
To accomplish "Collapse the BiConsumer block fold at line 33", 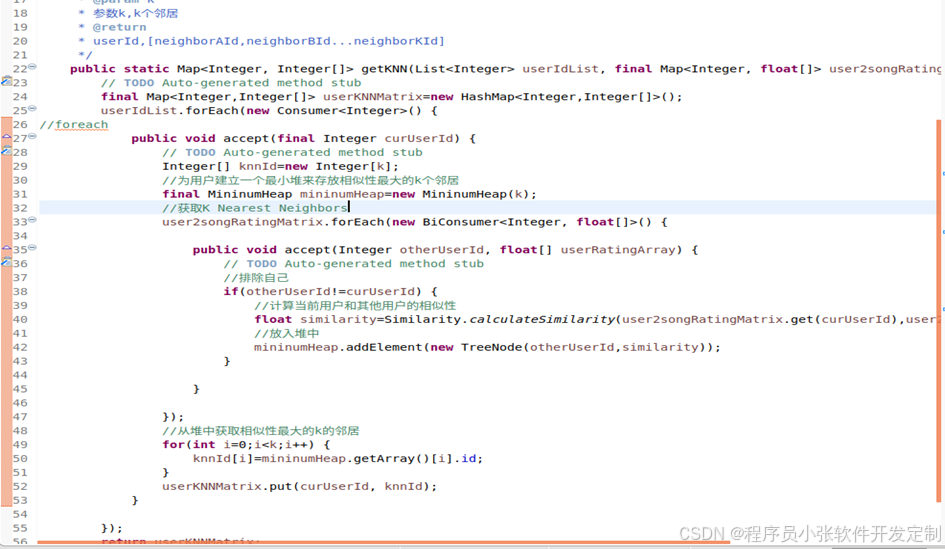I will [33, 220].
